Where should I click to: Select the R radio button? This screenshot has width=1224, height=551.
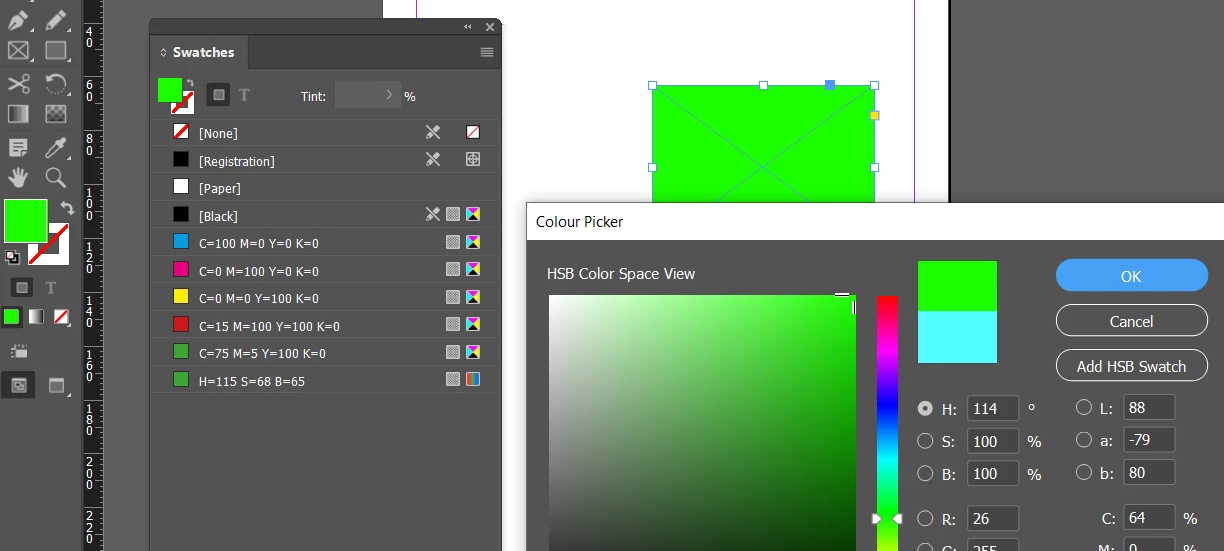925,518
